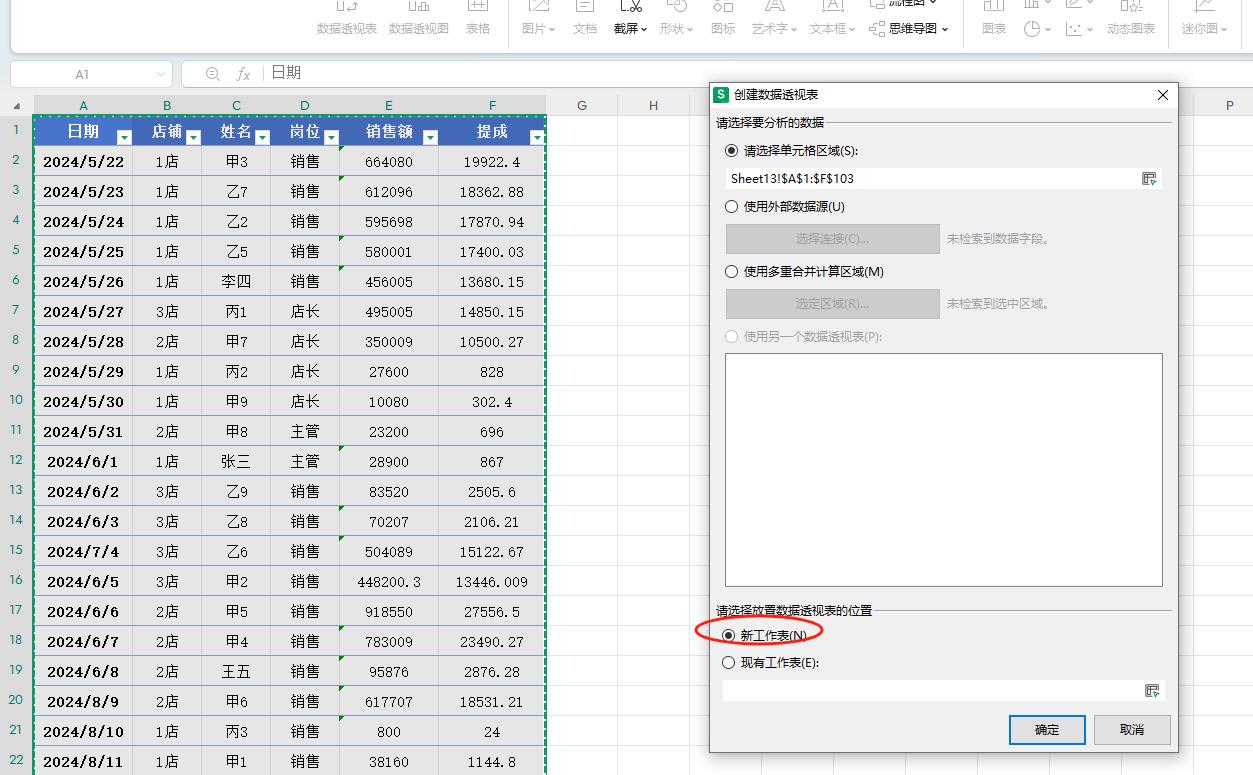
Task: Open the 店铺 column filter dropdown
Action: pos(193,138)
